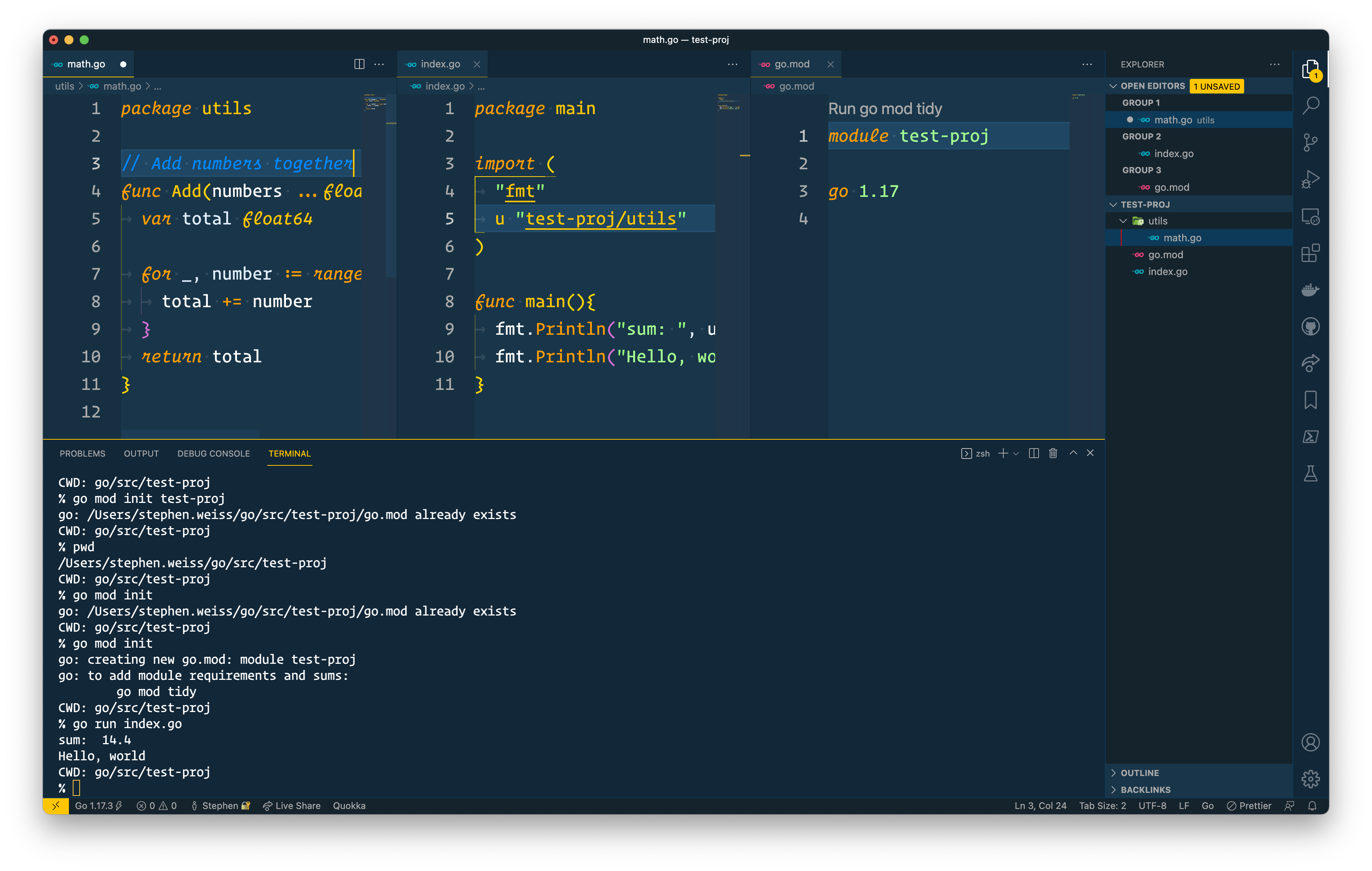Open the Debug Console panel tab

coord(214,453)
